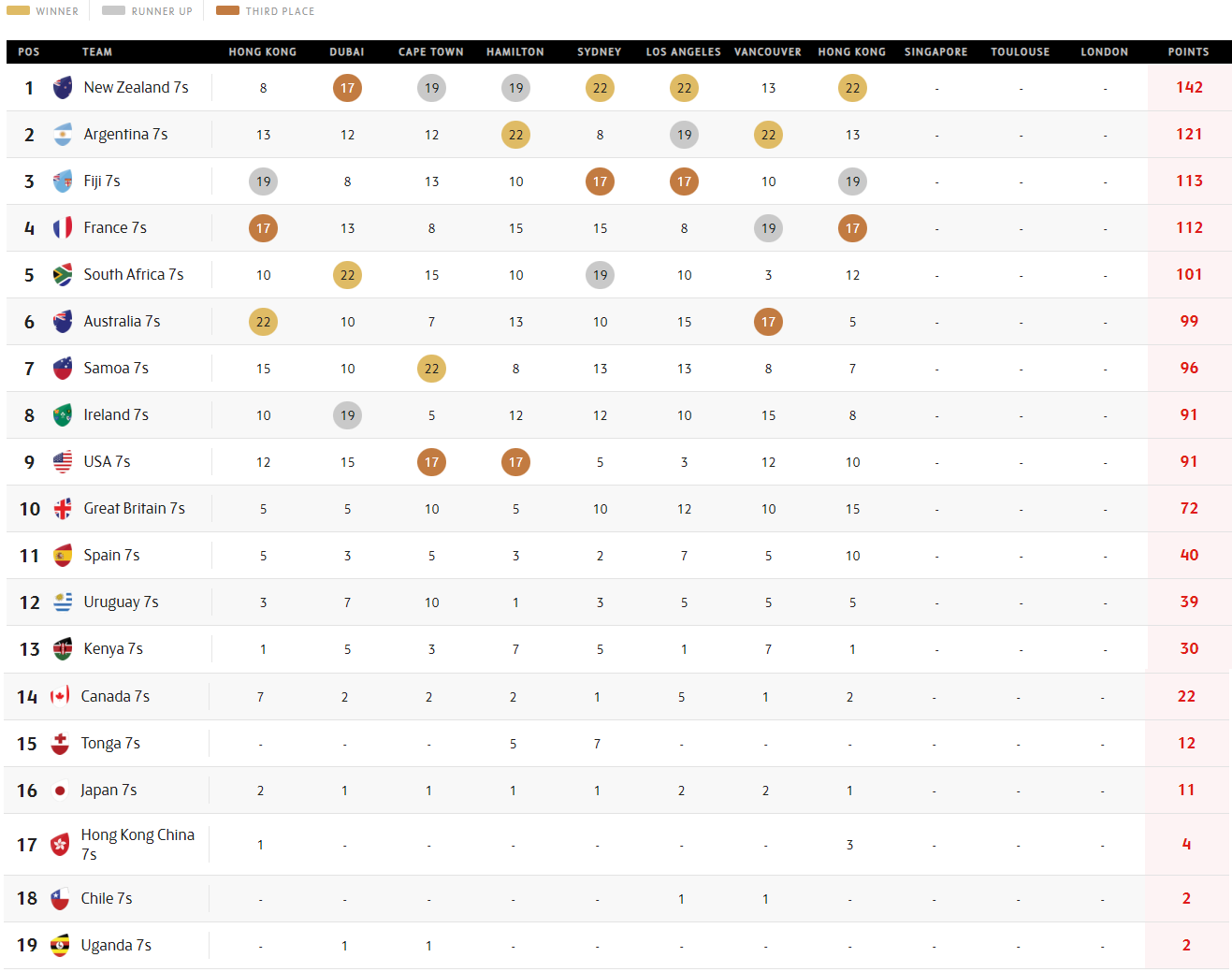Click South Africa's silver 19 Sydney badge
The image size is (1232, 972).
[x=600, y=275]
